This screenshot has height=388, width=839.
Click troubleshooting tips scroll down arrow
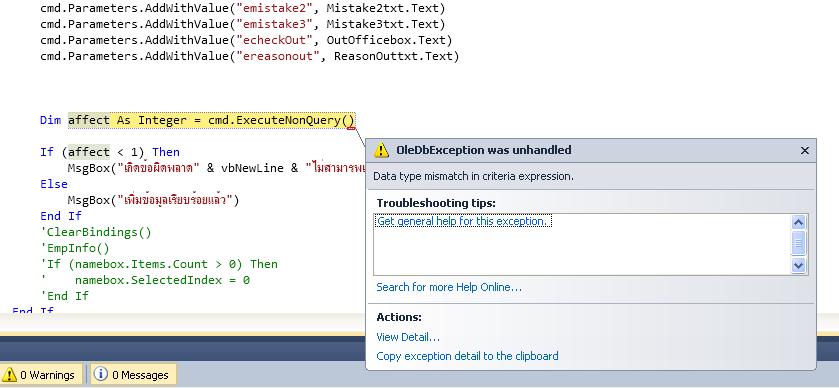[x=798, y=265]
